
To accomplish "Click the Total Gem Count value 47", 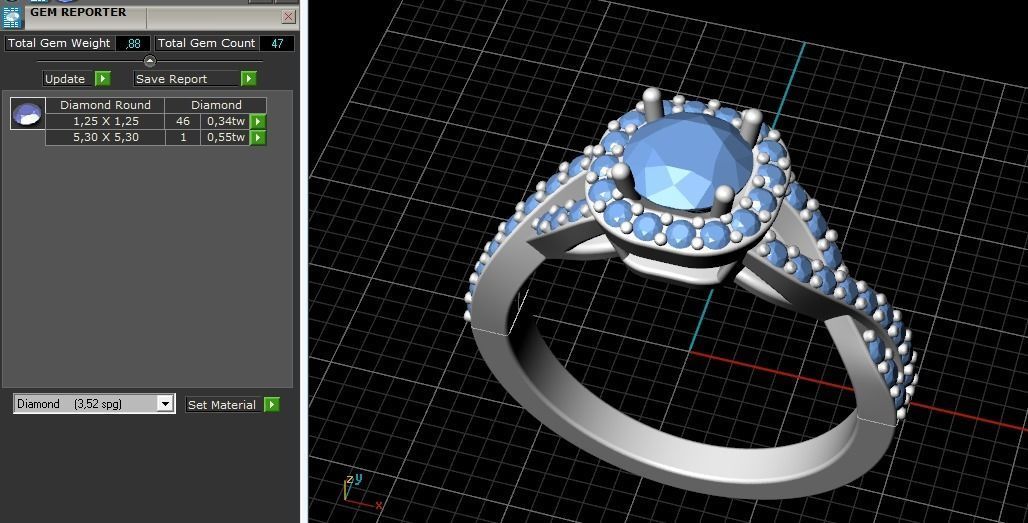I will point(277,43).
